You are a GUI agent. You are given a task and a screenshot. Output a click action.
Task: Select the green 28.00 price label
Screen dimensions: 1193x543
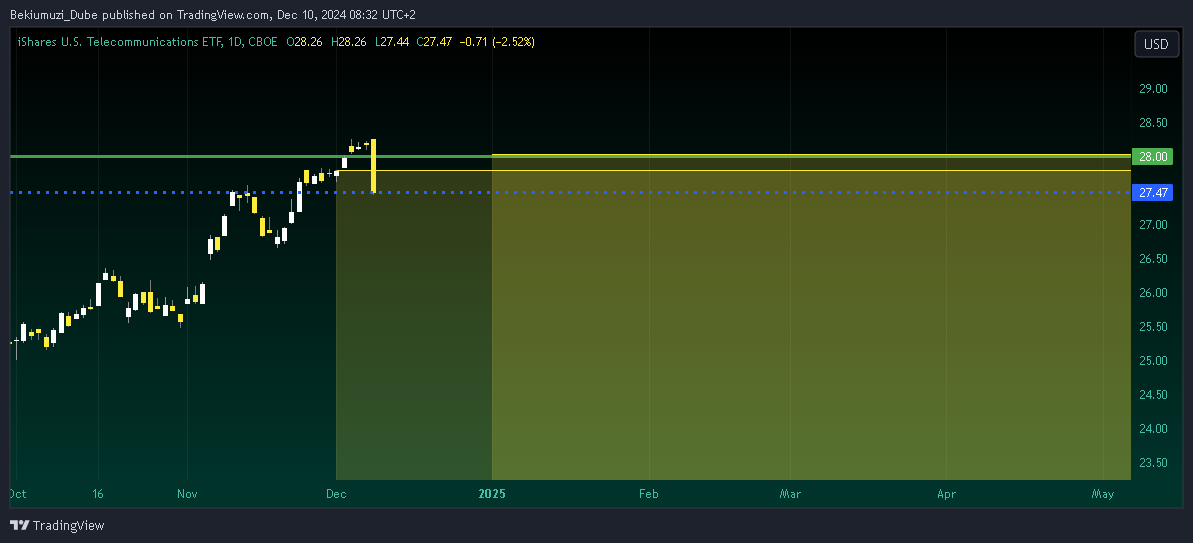[1153, 157]
